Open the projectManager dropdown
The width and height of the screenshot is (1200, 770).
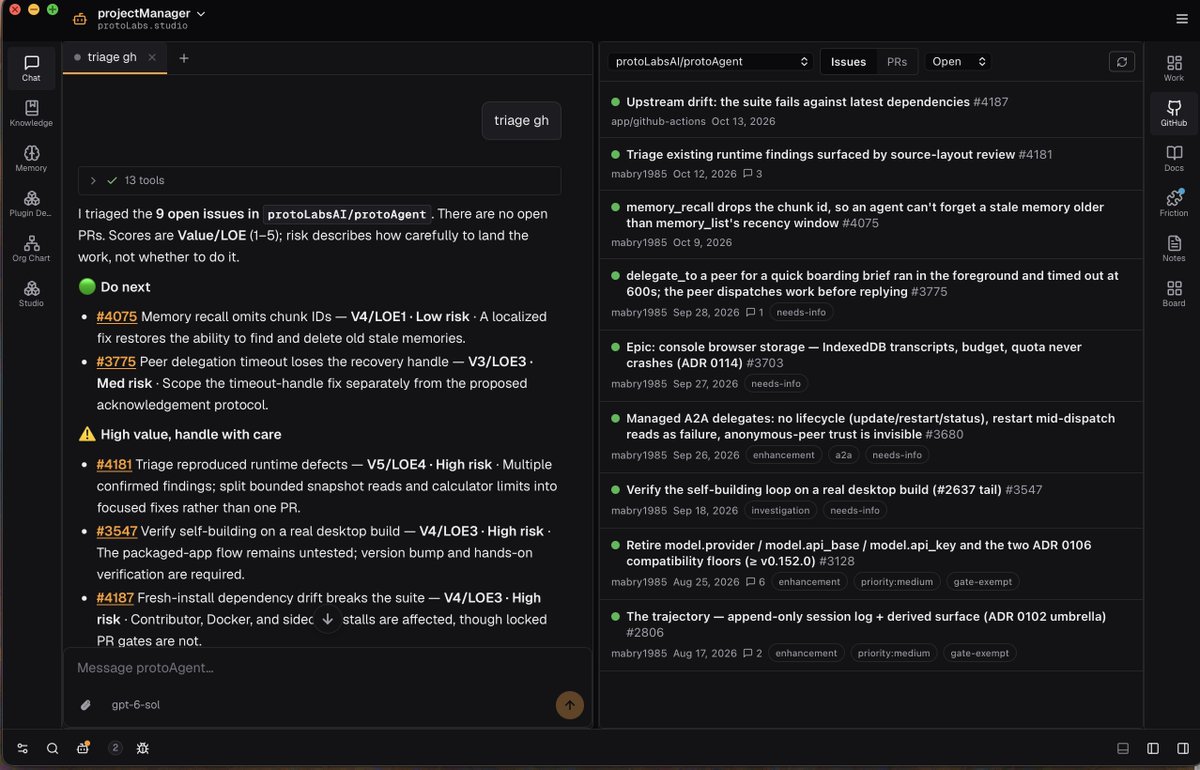(x=152, y=13)
